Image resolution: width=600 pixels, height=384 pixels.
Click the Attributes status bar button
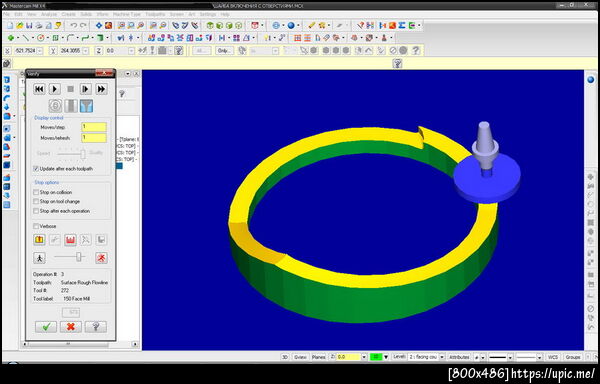(459, 357)
